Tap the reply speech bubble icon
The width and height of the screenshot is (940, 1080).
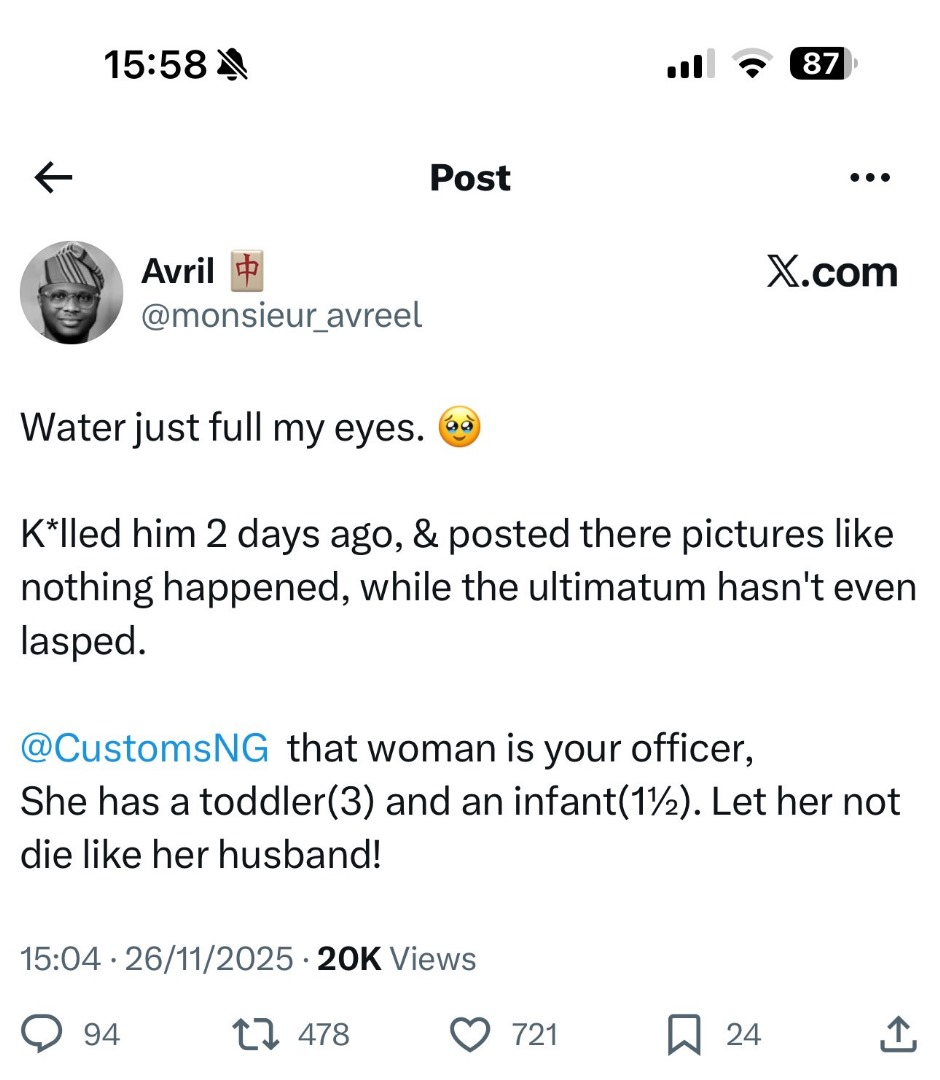point(43,1034)
